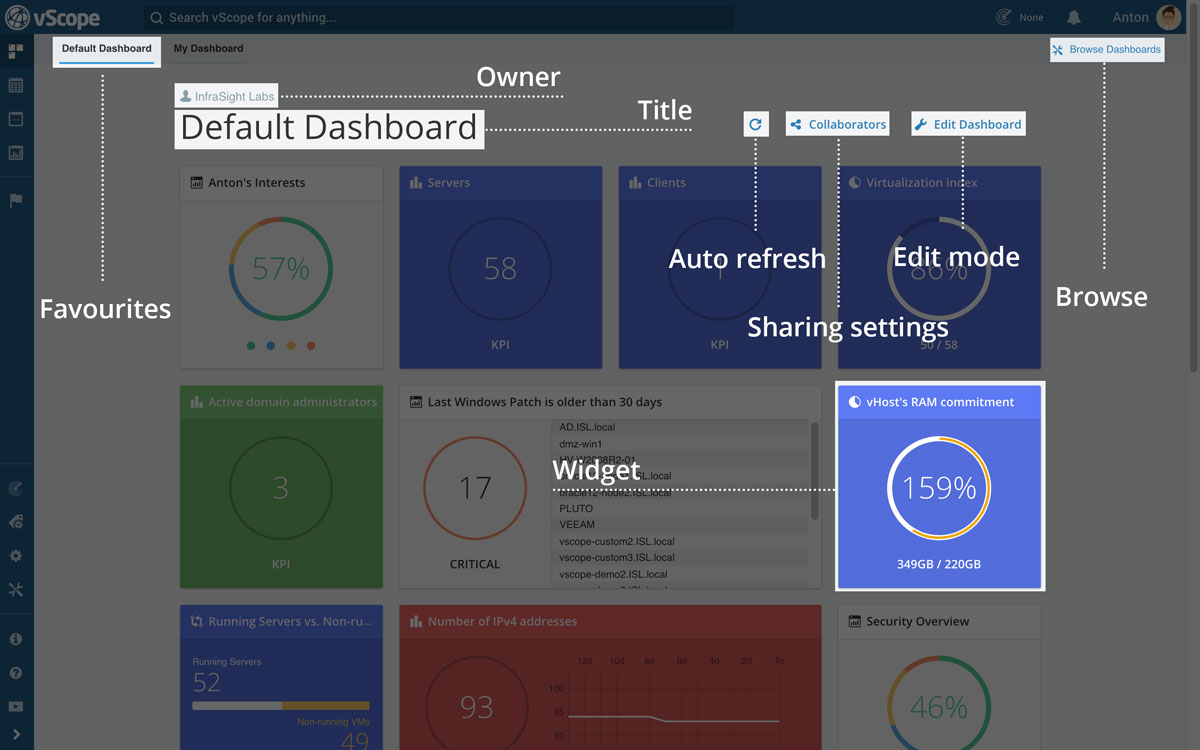
Task: Click the table icon beside Last Windows Patch
Action: tap(416, 402)
